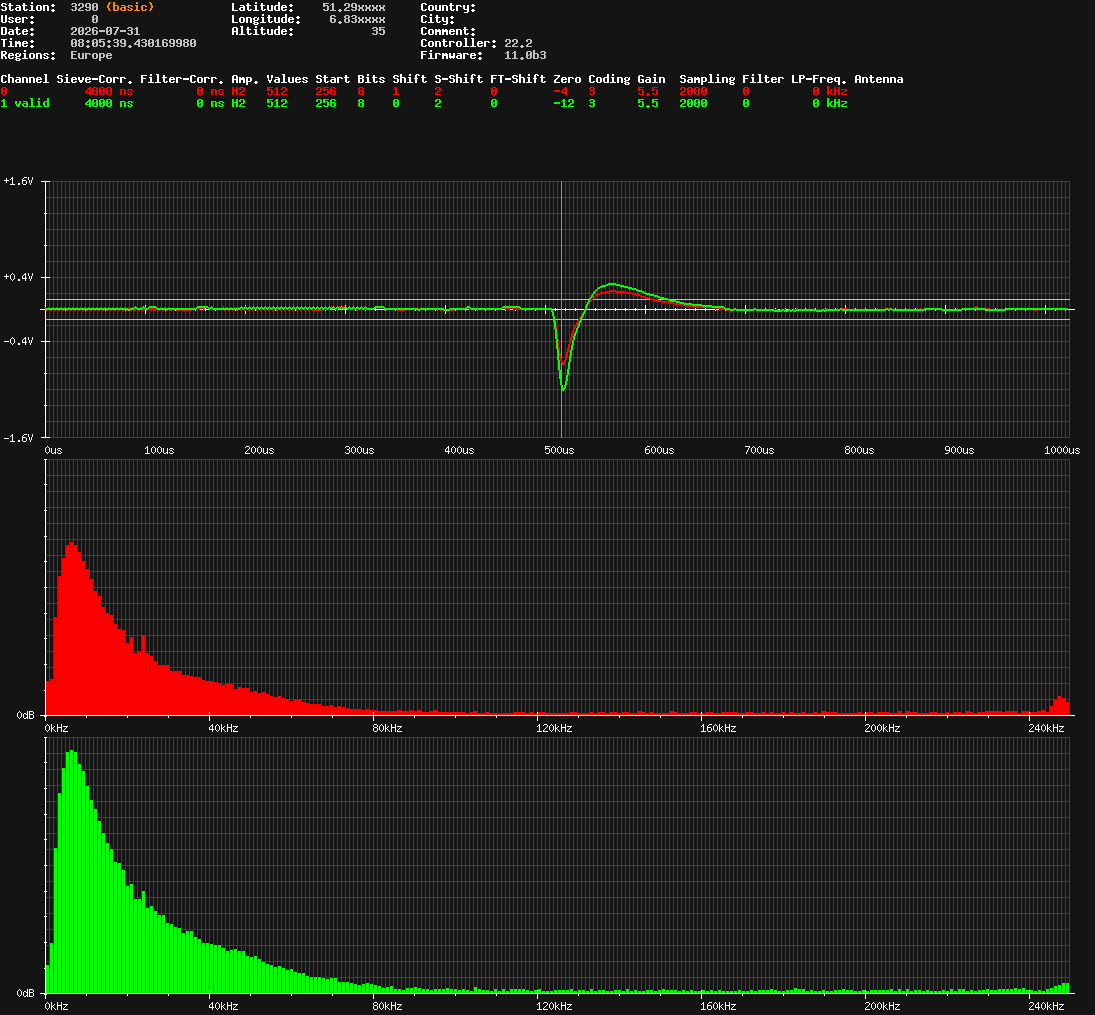Click the orange (basic) station label

pyautogui.click(x=130, y=7)
